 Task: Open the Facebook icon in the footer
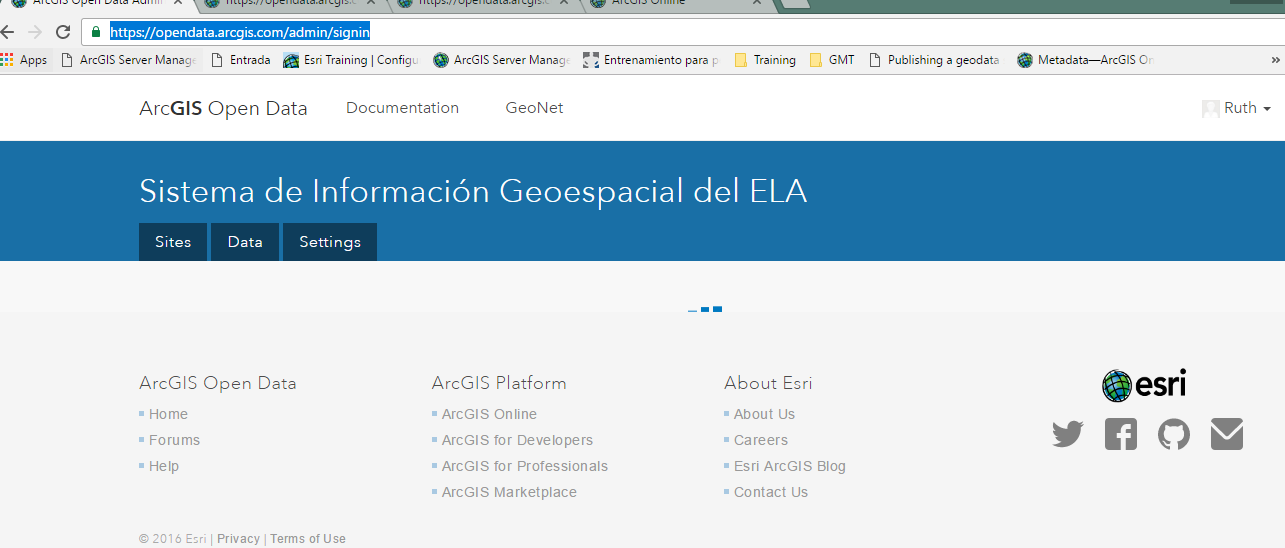point(1121,434)
